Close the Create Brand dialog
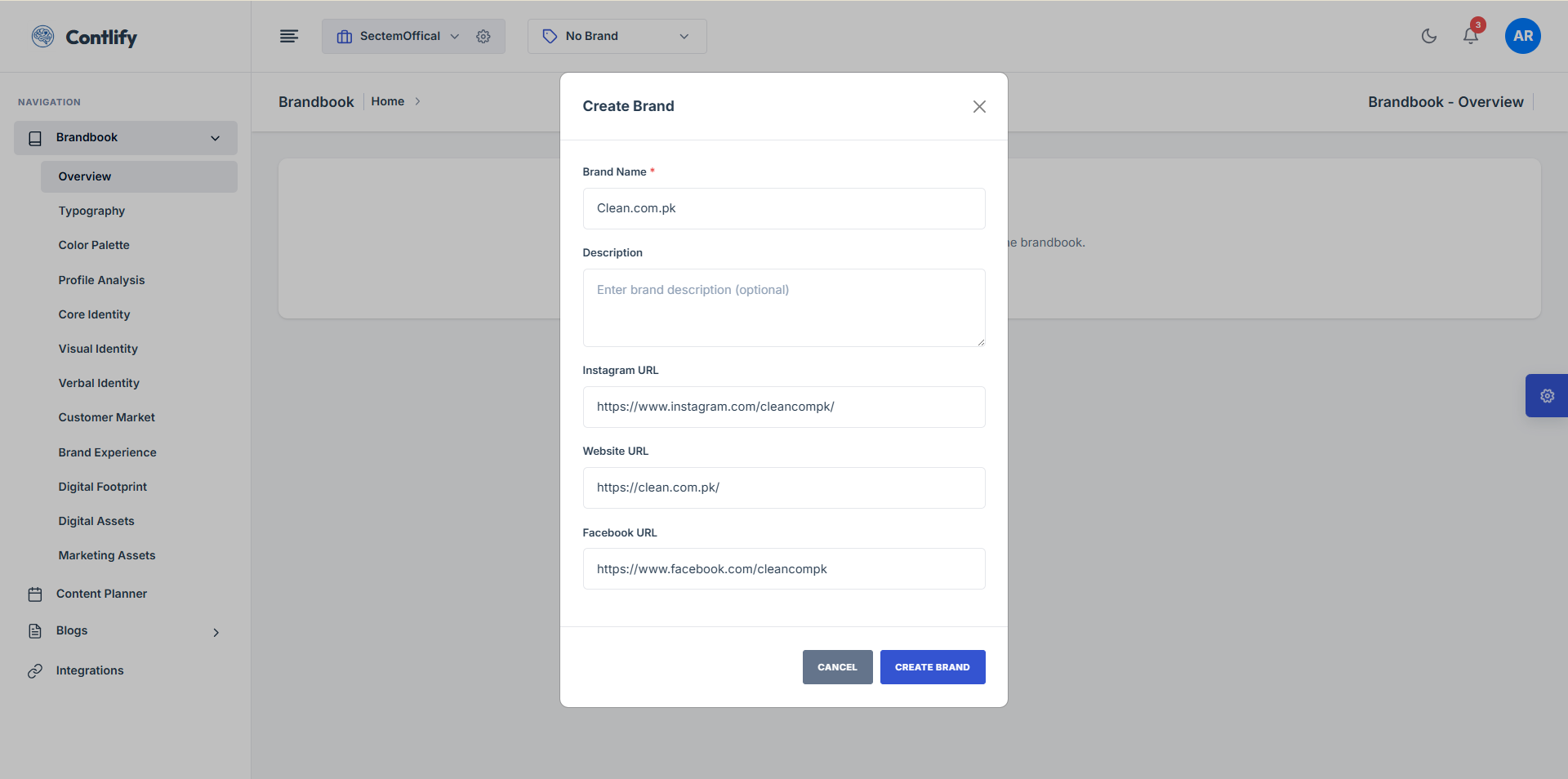 (x=979, y=107)
